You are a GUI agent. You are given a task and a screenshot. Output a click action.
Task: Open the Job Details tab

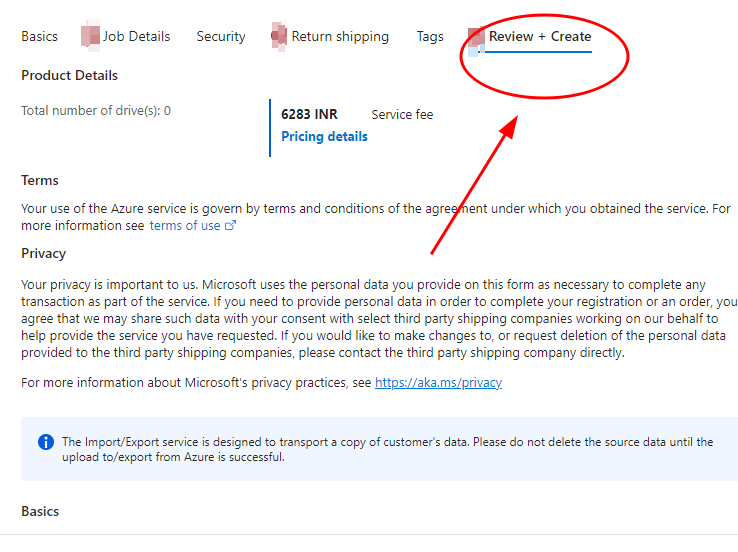click(136, 36)
